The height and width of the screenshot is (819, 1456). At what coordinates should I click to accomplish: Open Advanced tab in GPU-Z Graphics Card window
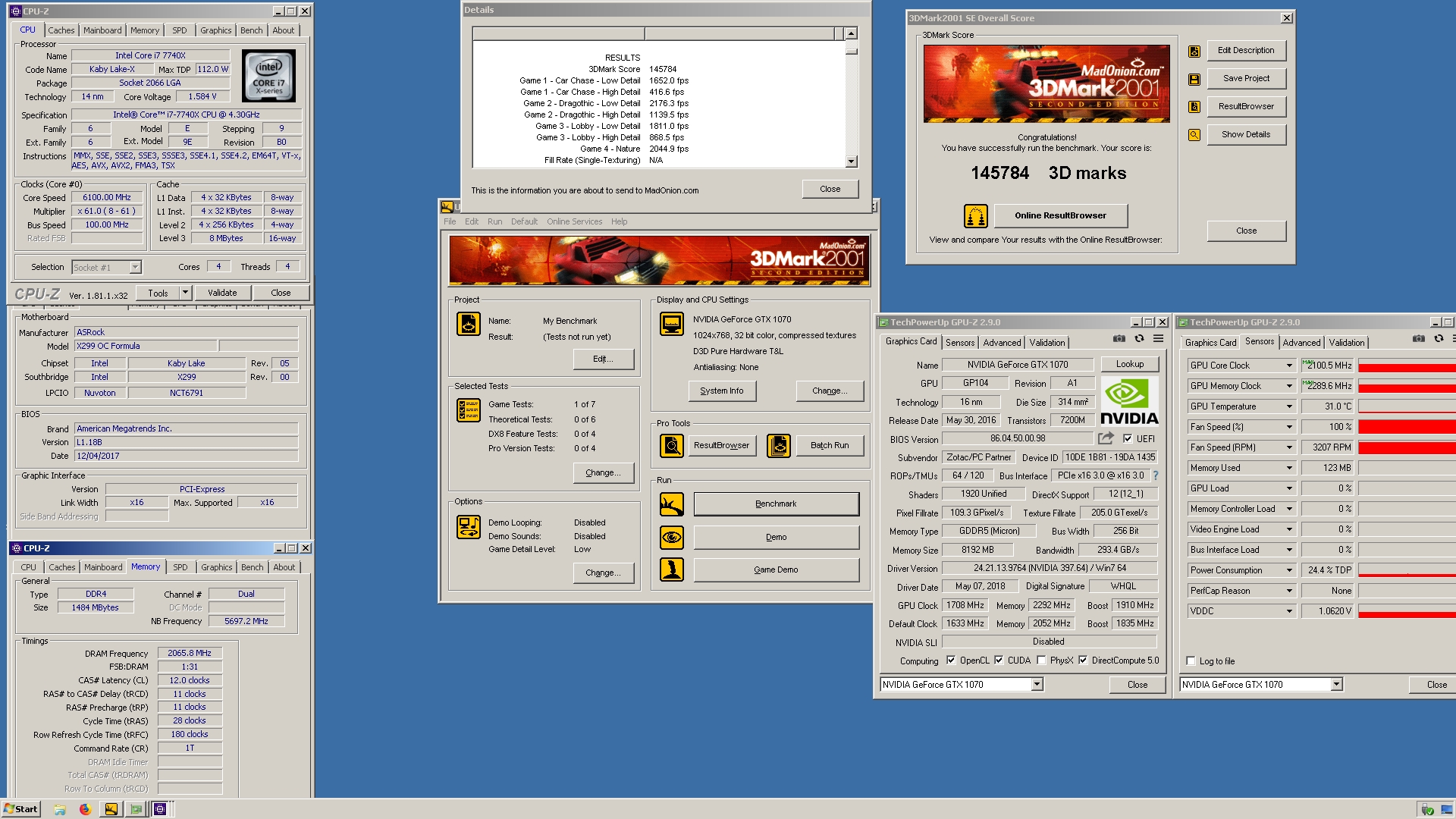[1002, 343]
